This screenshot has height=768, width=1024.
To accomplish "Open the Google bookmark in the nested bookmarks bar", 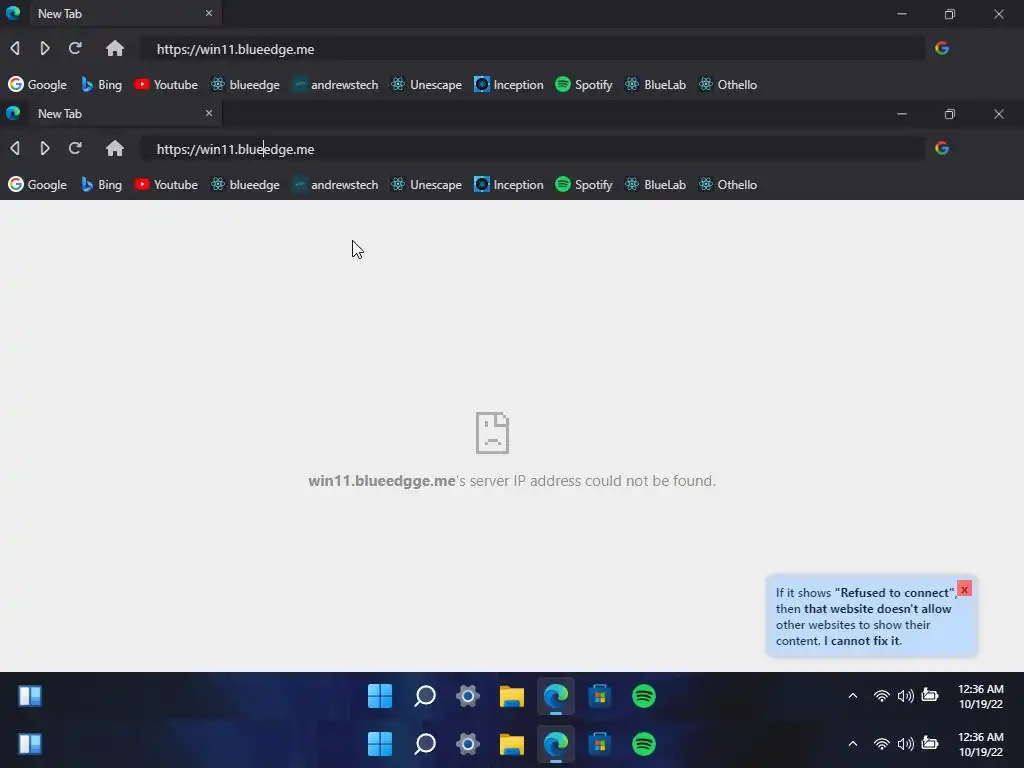I will tap(38, 184).
